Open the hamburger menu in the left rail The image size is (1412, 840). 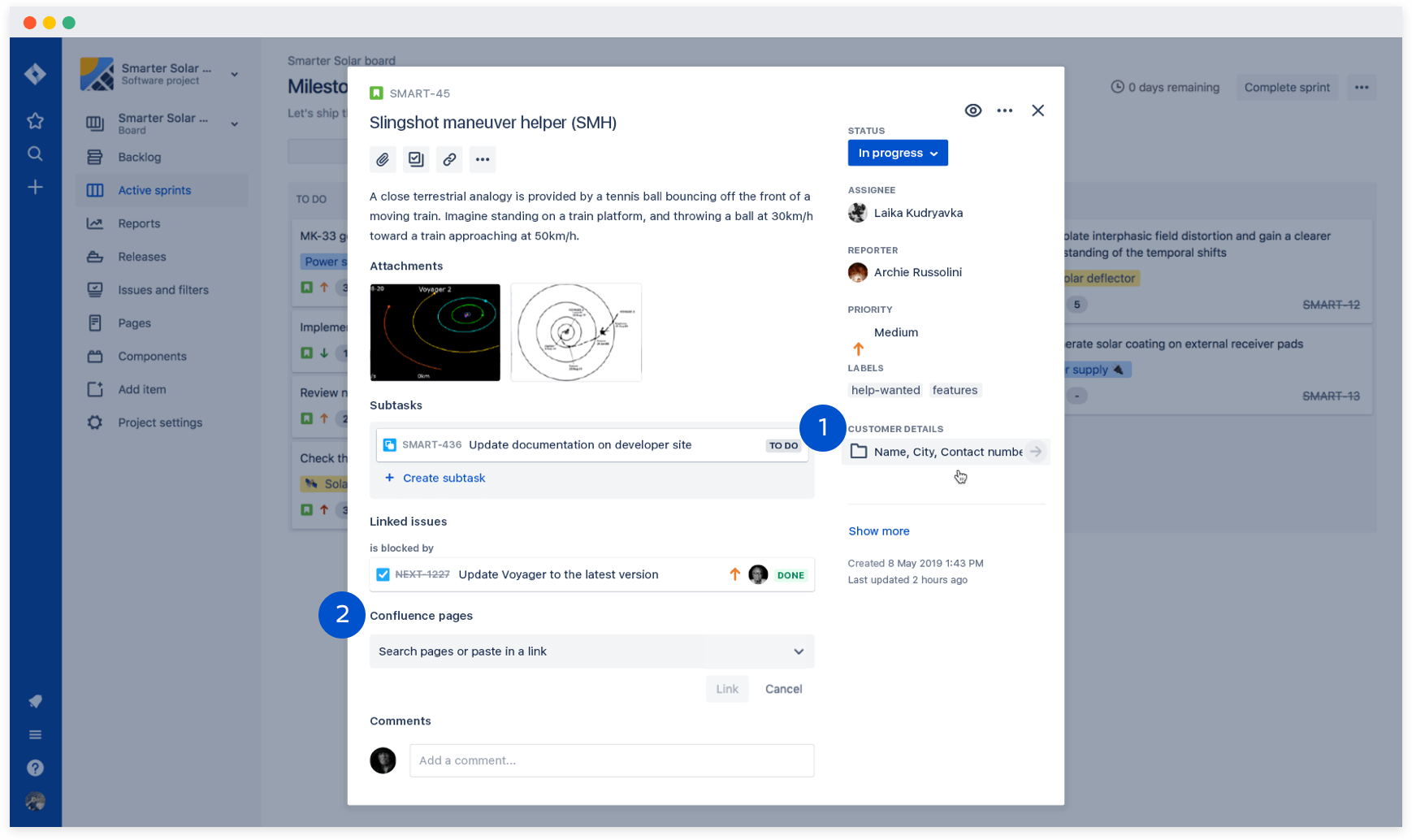tap(35, 734)
